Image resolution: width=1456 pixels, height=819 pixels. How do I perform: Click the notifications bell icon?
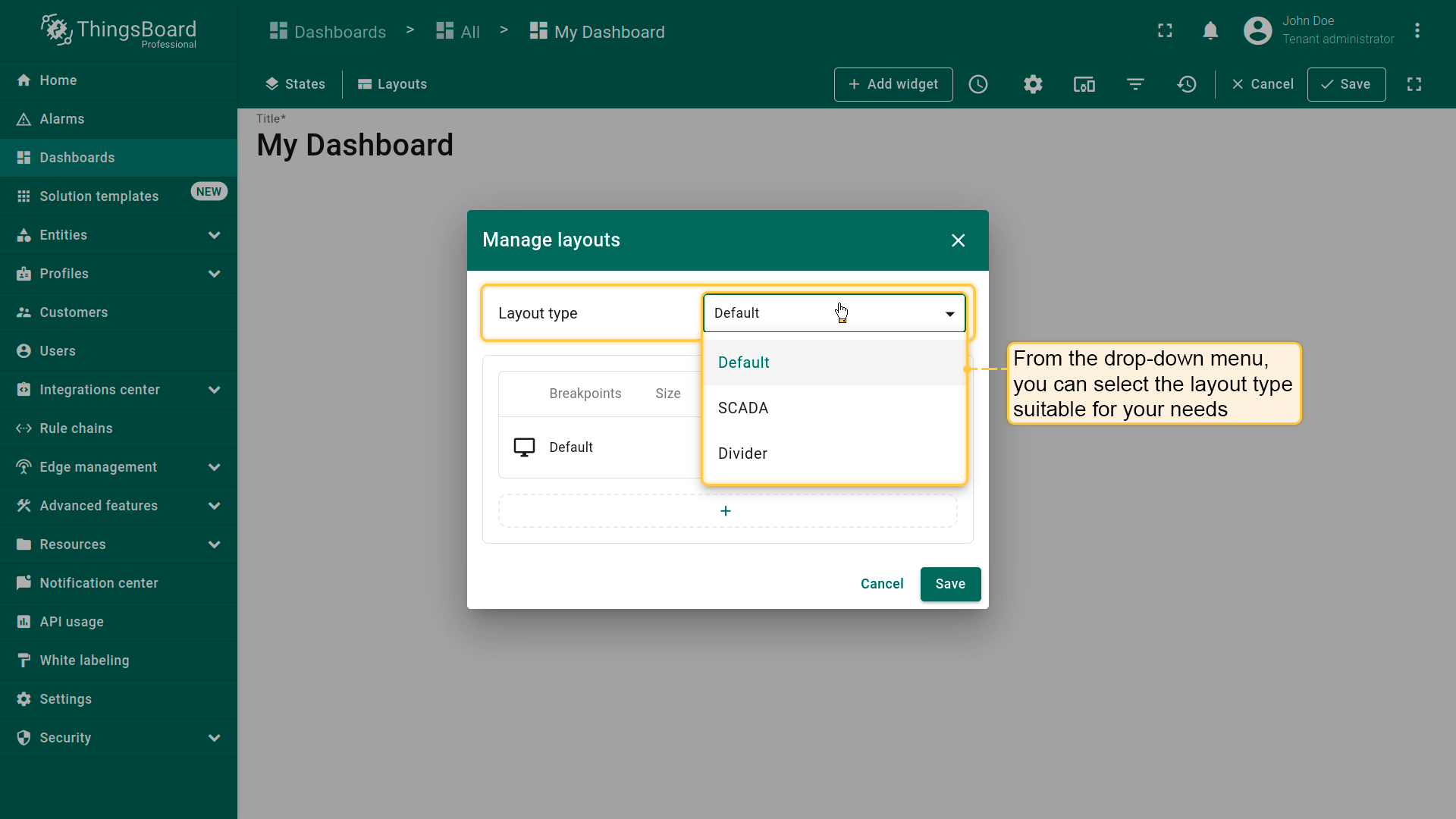tap(1210, 31)
